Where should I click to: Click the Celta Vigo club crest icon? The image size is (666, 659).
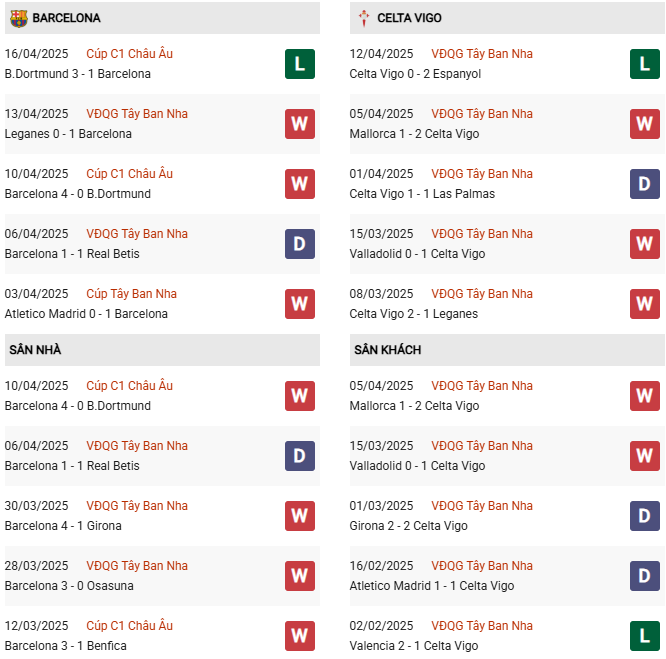pos(364,18)
